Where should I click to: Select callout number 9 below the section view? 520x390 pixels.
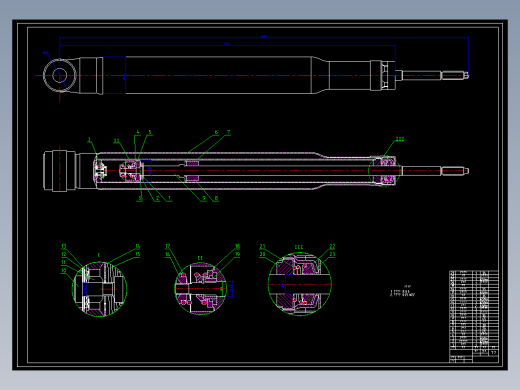(204, 198)
